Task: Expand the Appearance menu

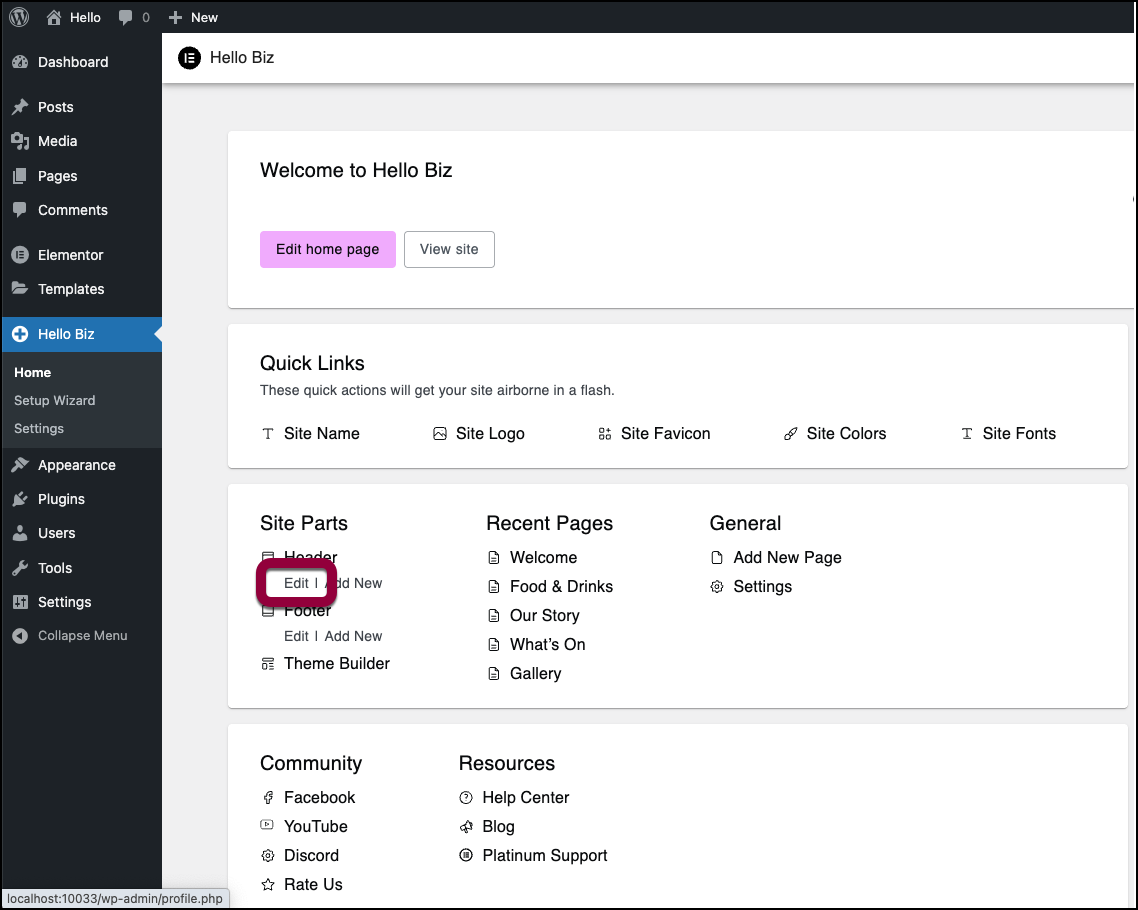Action: point(76,465)
